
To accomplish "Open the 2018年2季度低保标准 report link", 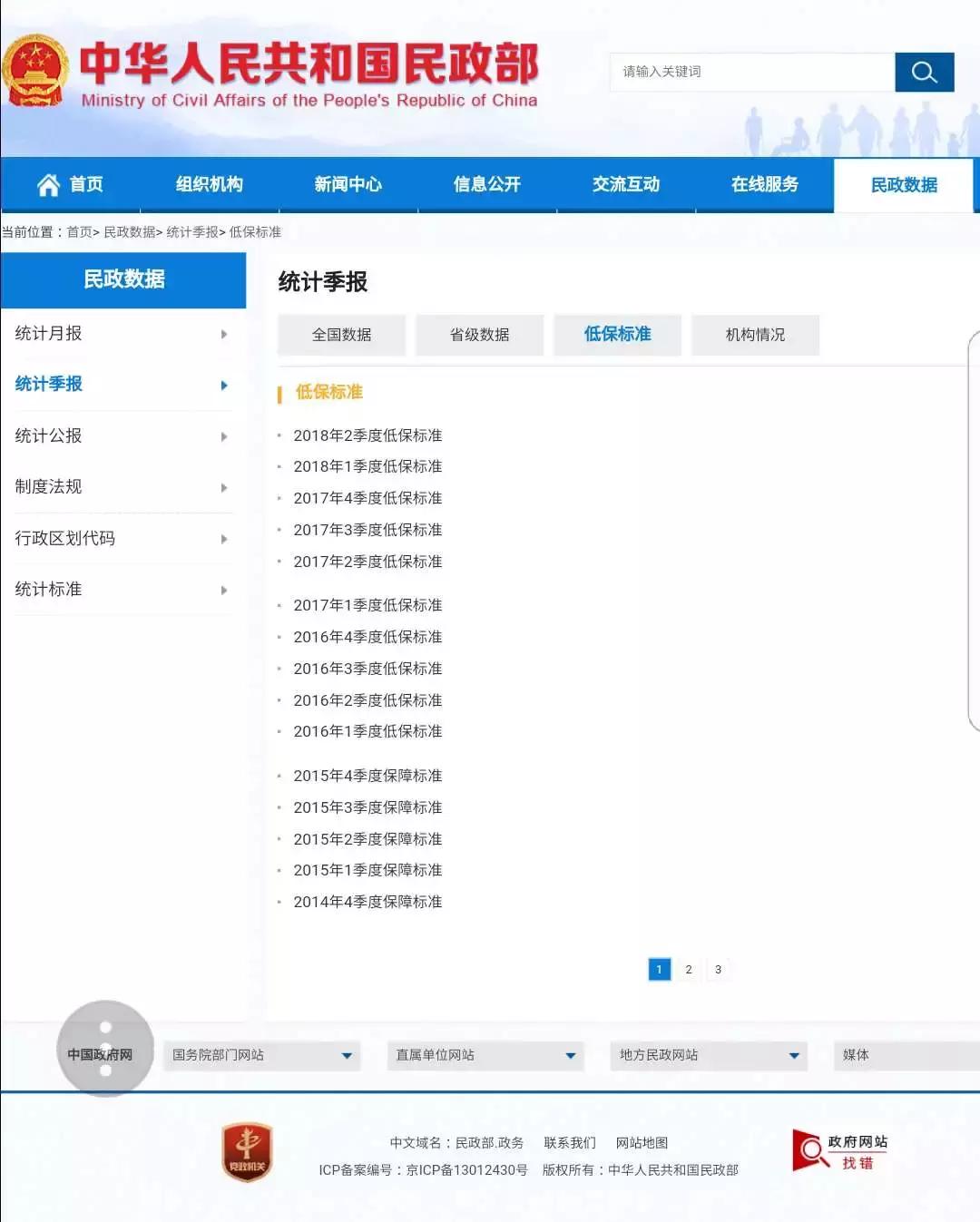I will point(368,435).
